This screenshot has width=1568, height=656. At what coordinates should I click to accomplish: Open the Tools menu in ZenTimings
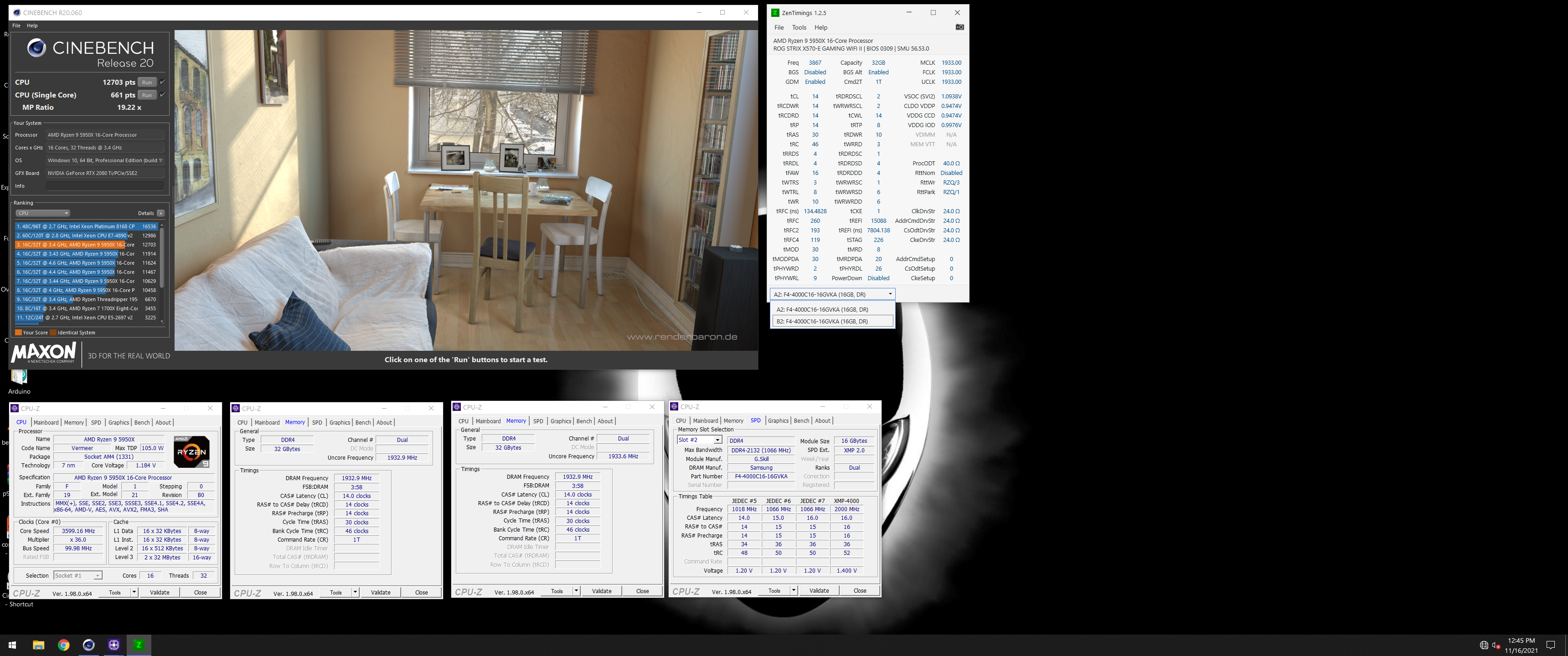799,27
